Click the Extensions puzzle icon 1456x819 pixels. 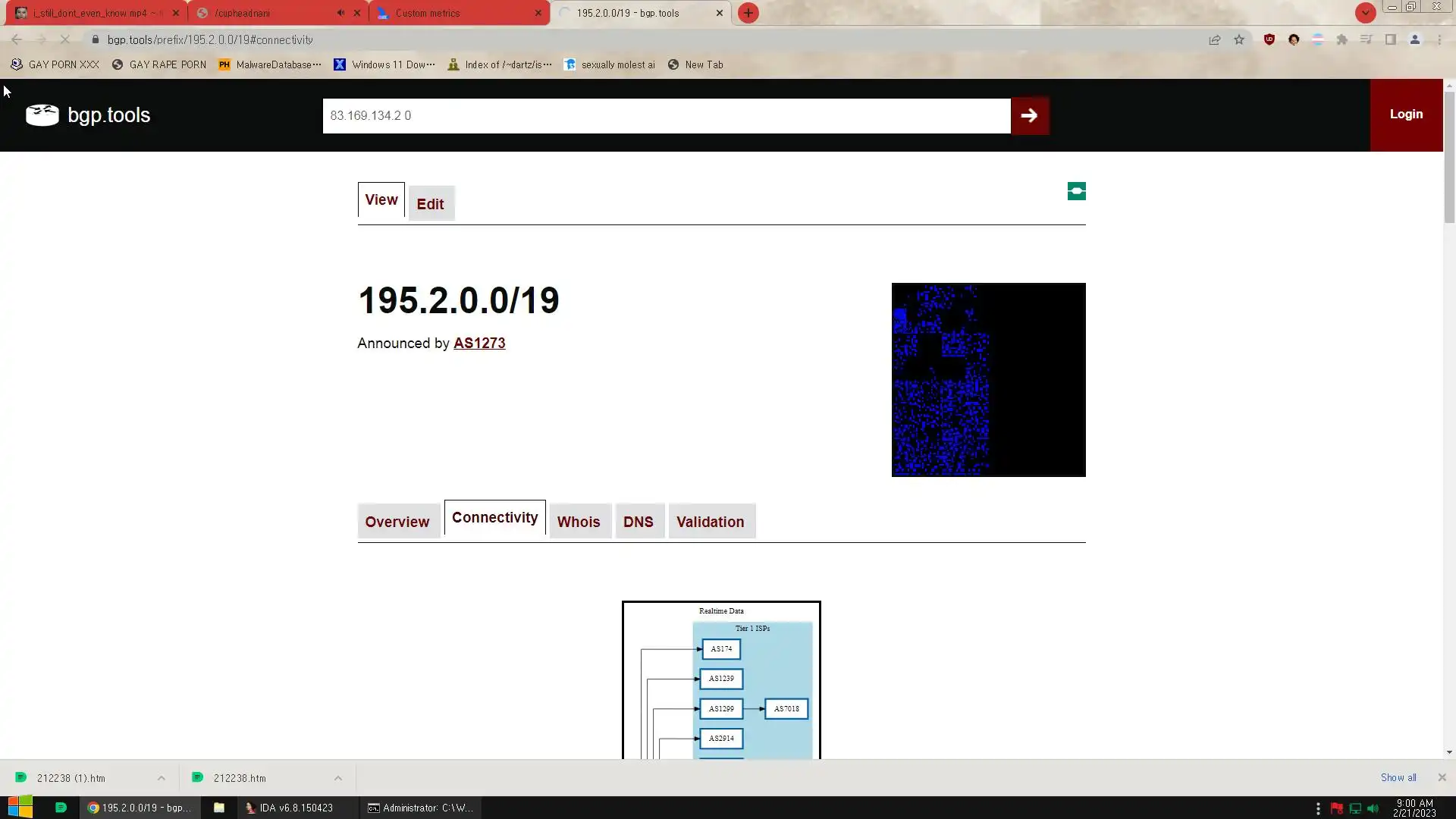tap(1341, 39)
